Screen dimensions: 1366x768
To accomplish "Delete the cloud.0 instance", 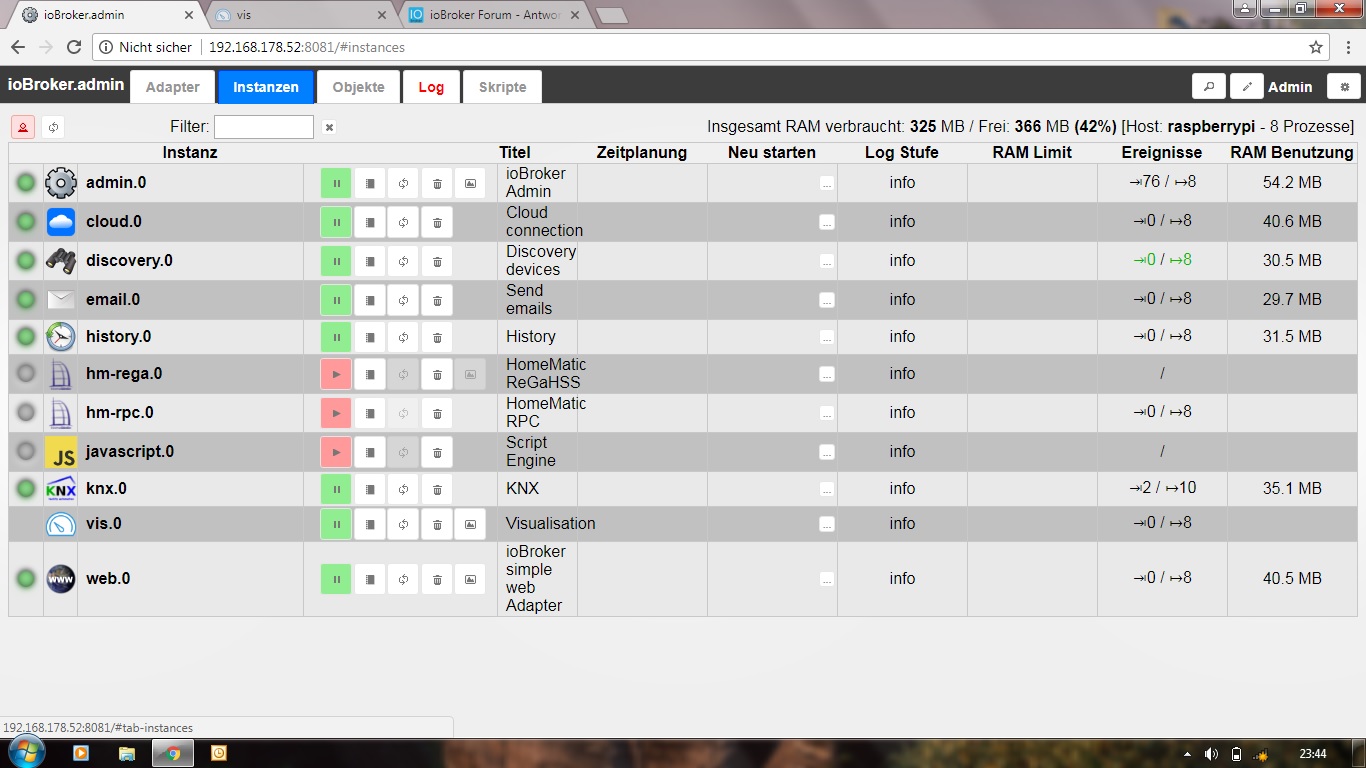I will (437, 222).
